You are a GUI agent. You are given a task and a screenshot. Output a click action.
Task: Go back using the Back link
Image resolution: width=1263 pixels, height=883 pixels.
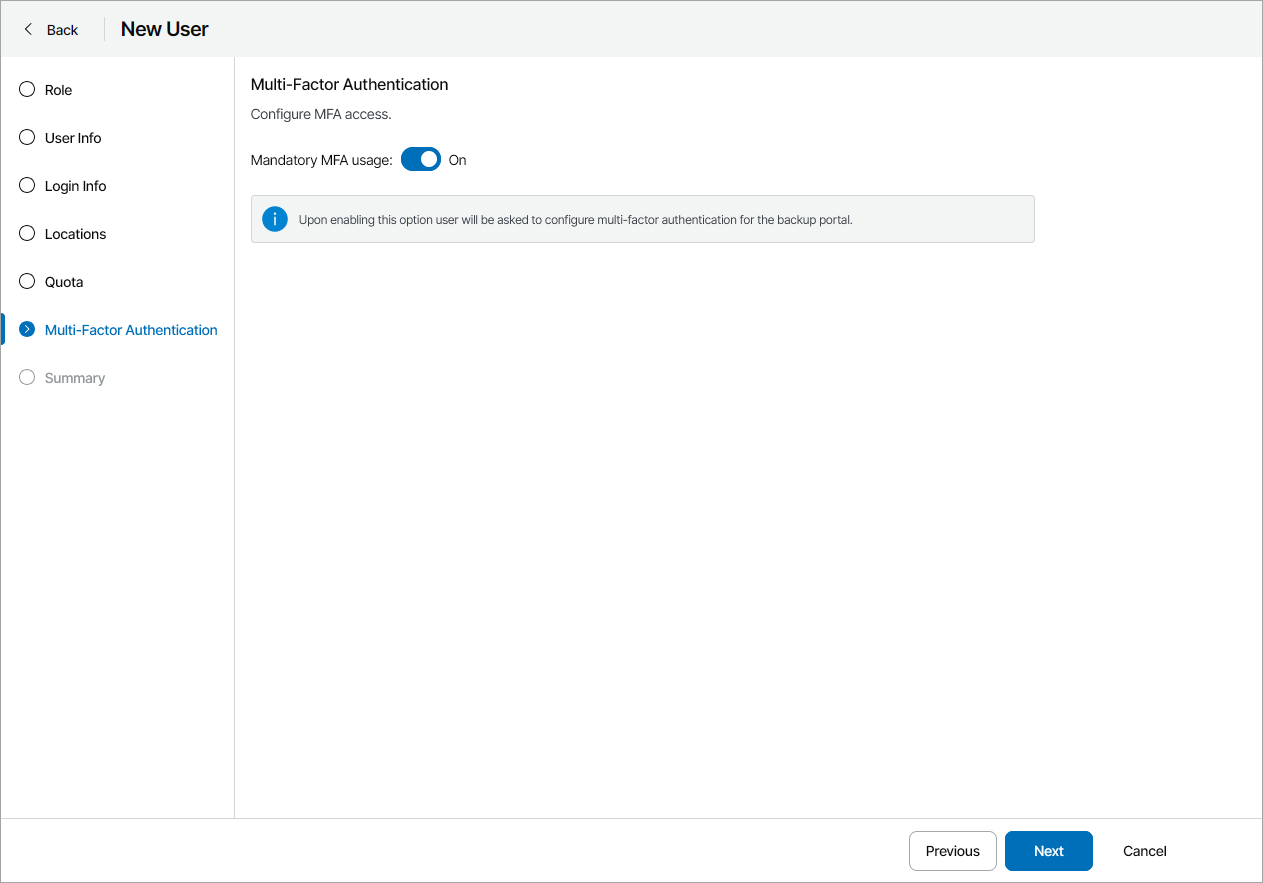(60, 29)
